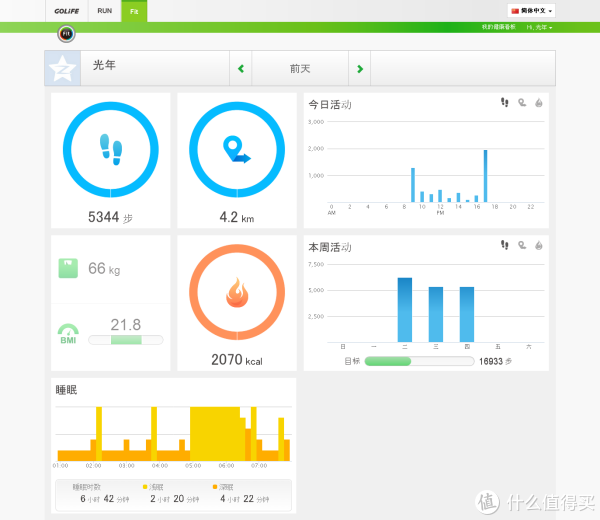Select the Fit tab
600x520 pixels.
pos(133,11)
